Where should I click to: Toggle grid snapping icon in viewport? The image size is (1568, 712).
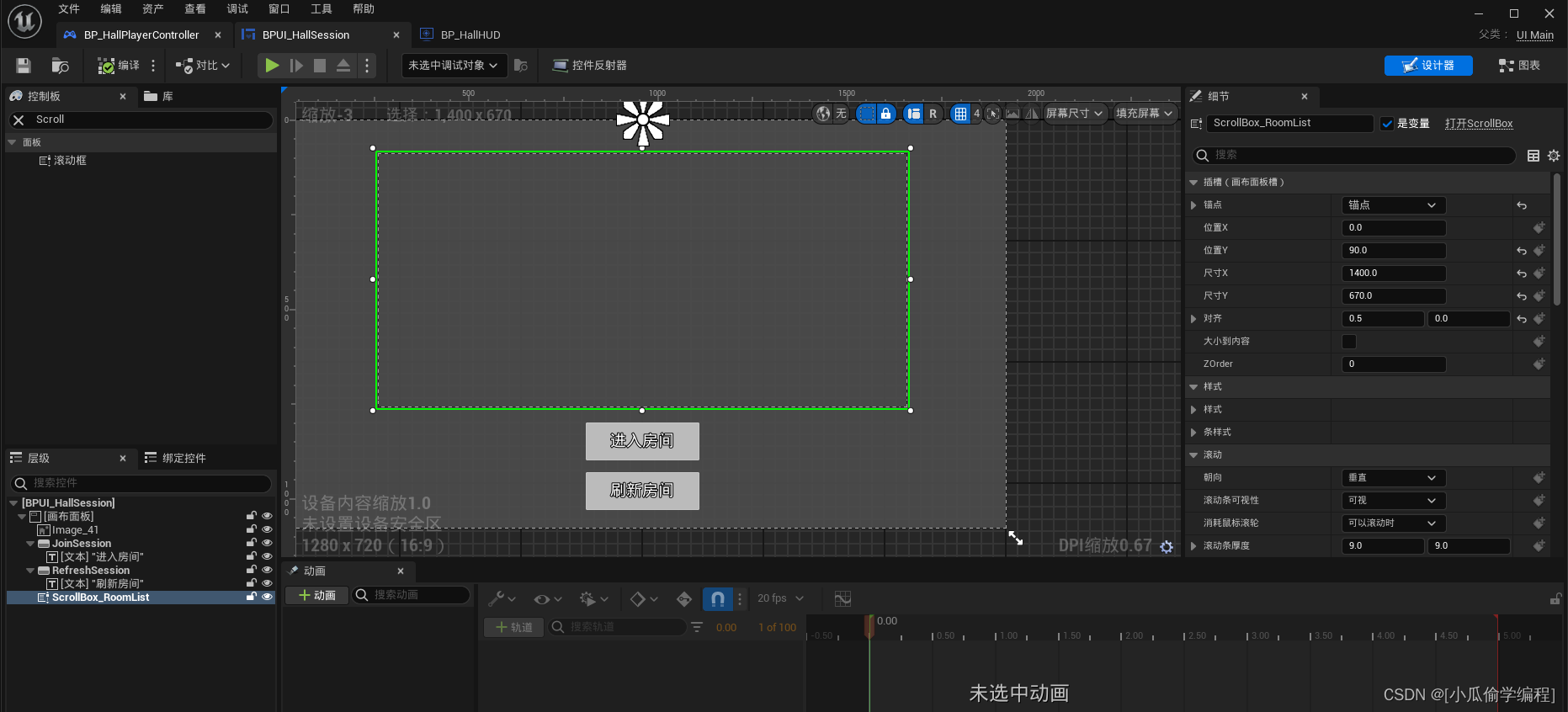point(960,114)
